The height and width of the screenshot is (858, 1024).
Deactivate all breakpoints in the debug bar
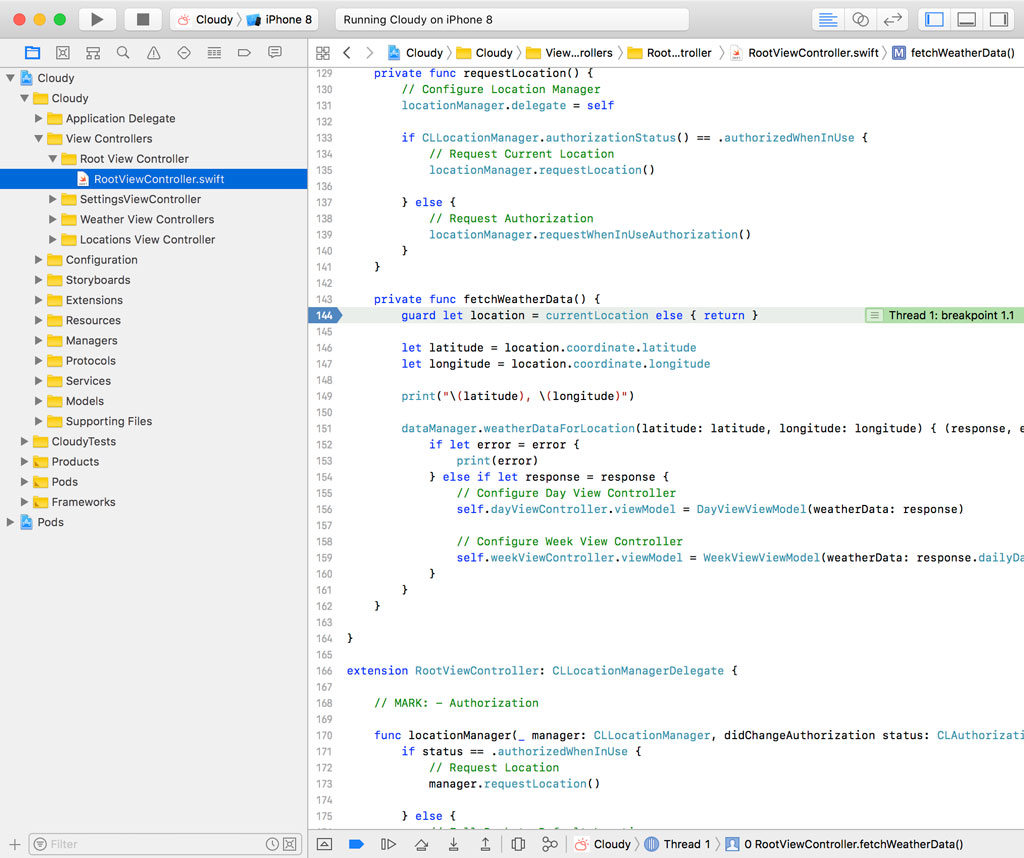(356, 844)
